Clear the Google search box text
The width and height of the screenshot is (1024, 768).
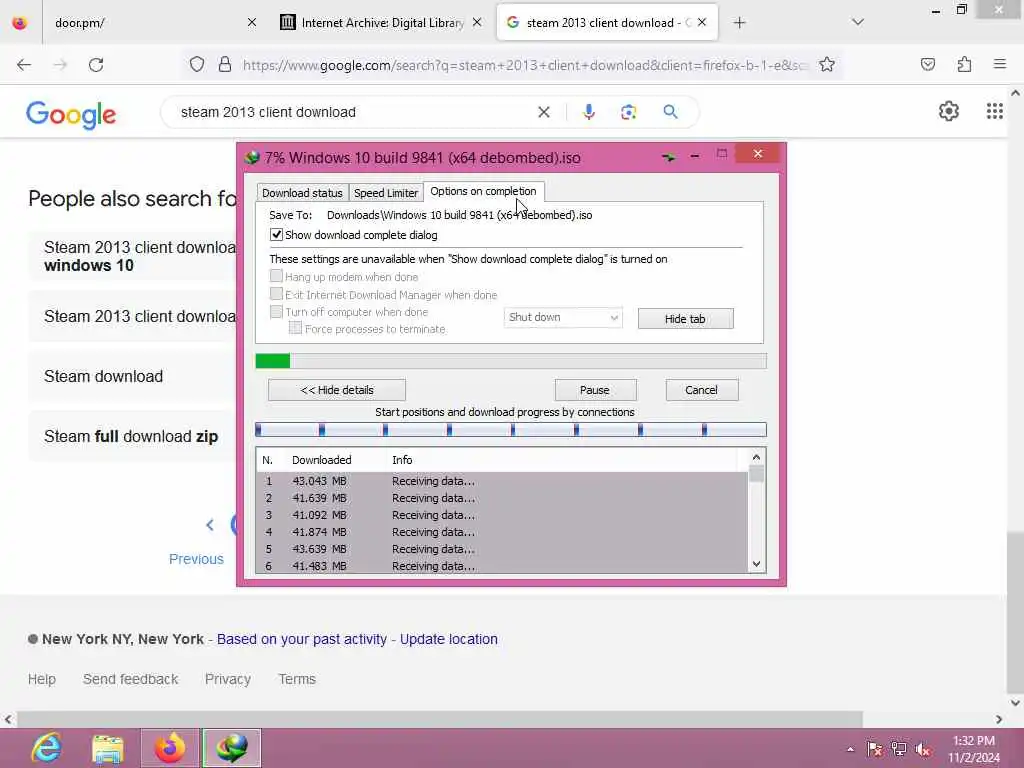[543, 112]
